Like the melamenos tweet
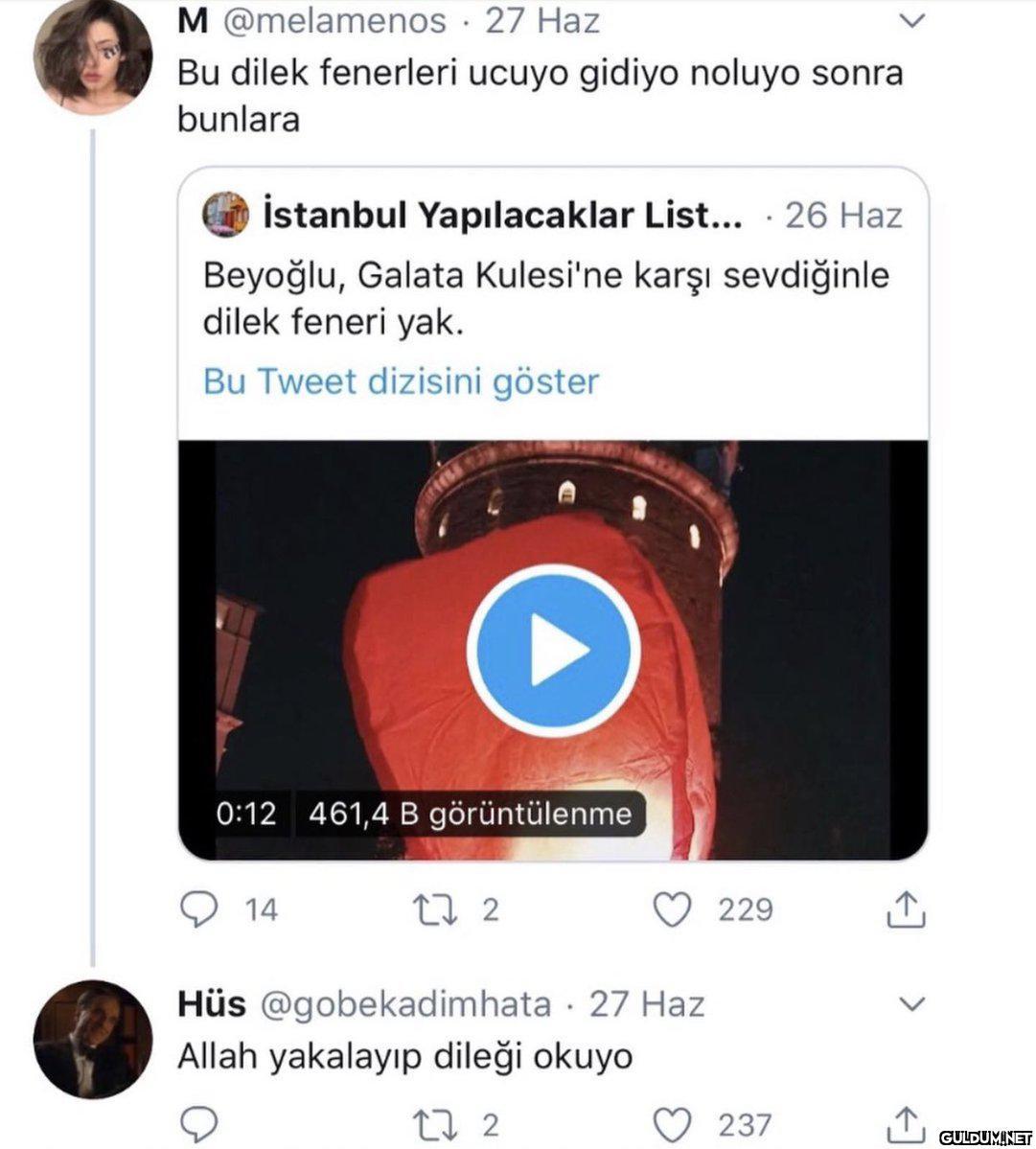The image size is (1036, 1149). tap(672, 909)
